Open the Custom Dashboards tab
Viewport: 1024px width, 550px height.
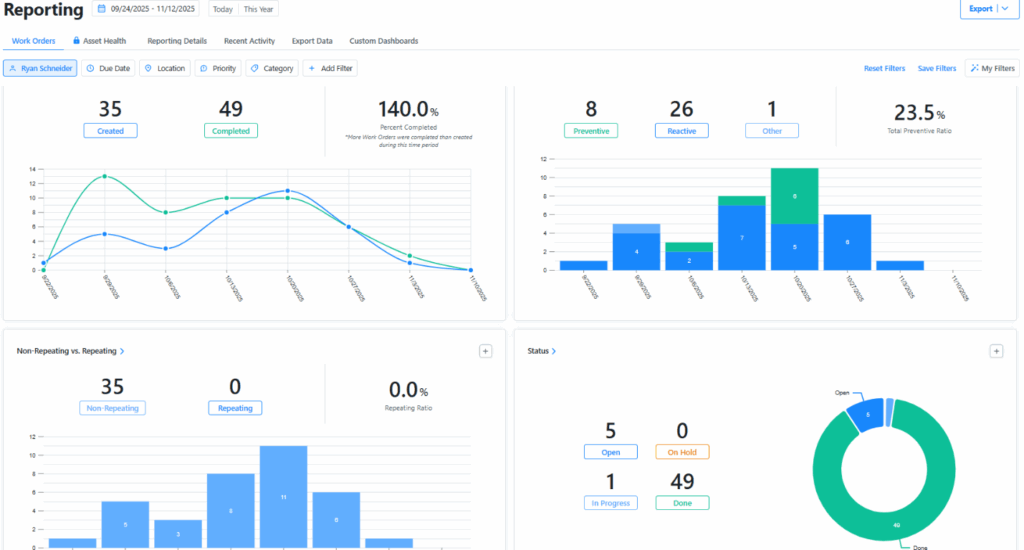(x=383, y=41)
